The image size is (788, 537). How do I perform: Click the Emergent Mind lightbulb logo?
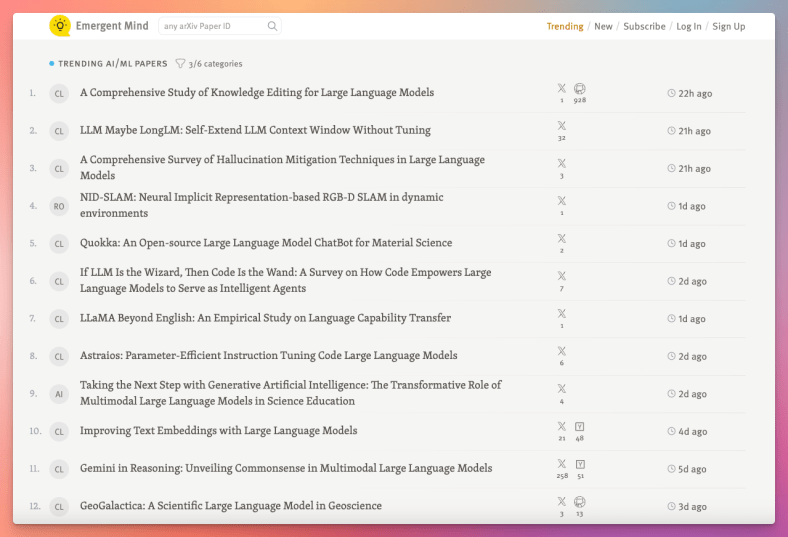60,26
